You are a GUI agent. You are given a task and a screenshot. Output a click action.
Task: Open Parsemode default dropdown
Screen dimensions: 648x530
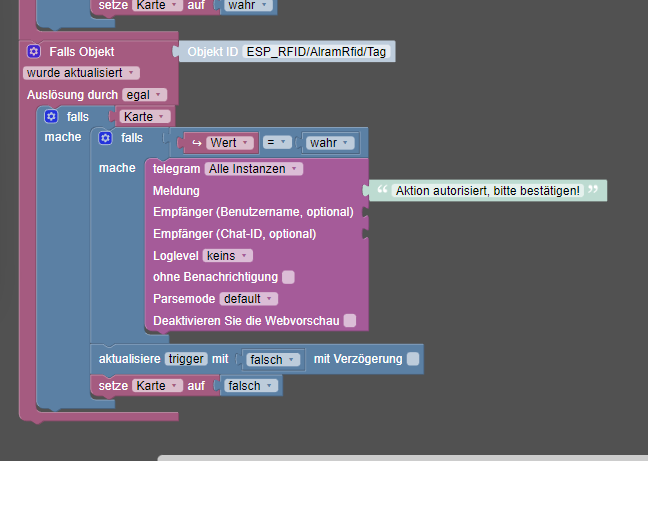249,299
